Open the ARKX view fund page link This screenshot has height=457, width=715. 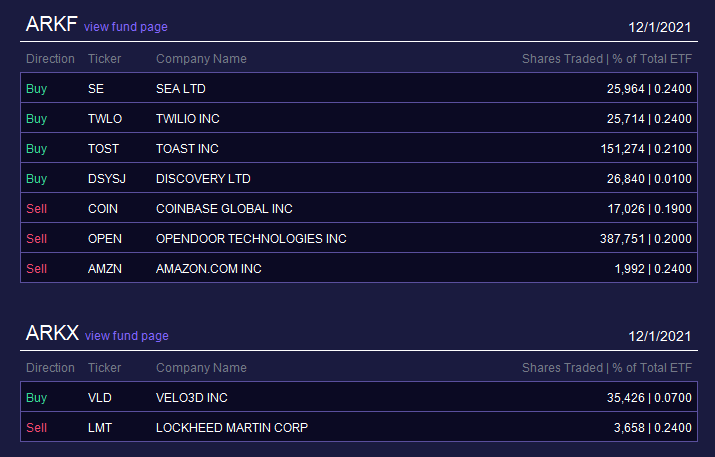tap(126, 336)
